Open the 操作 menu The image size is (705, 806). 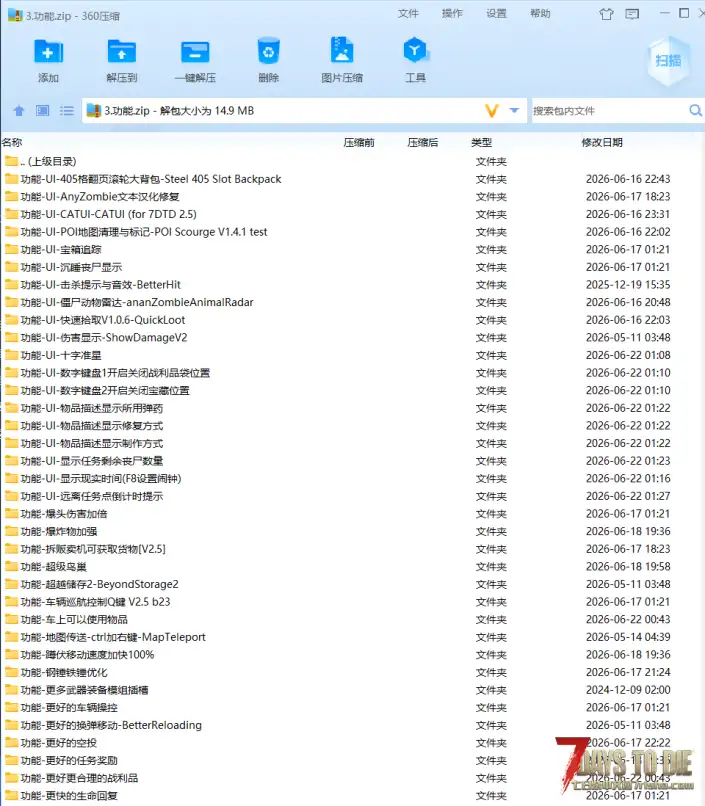[x=452, y=13]
